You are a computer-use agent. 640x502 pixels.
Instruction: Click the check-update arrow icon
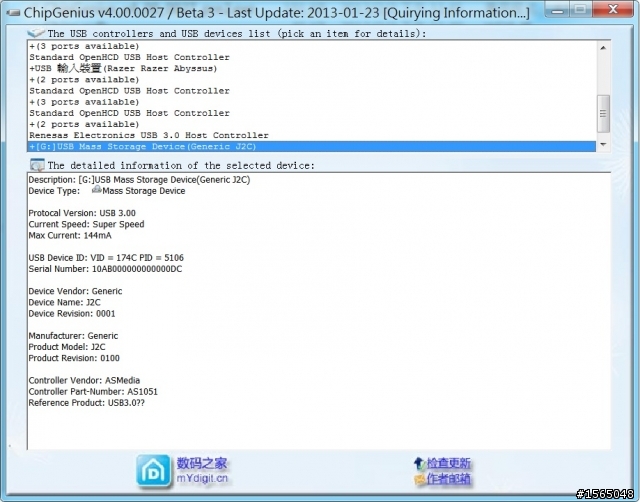coord(419,463)
